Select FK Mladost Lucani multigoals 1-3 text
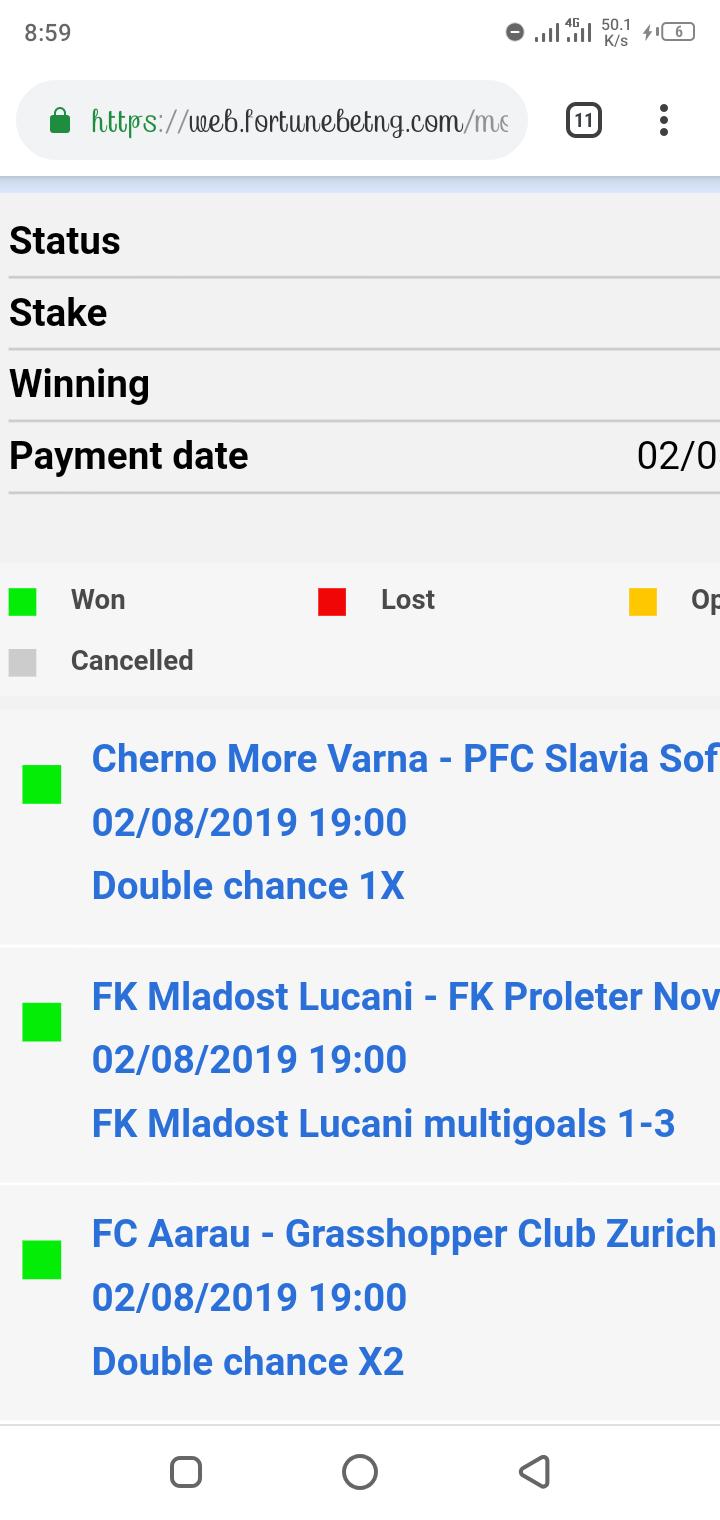720x1520 pixels. tap(384, 1124)
